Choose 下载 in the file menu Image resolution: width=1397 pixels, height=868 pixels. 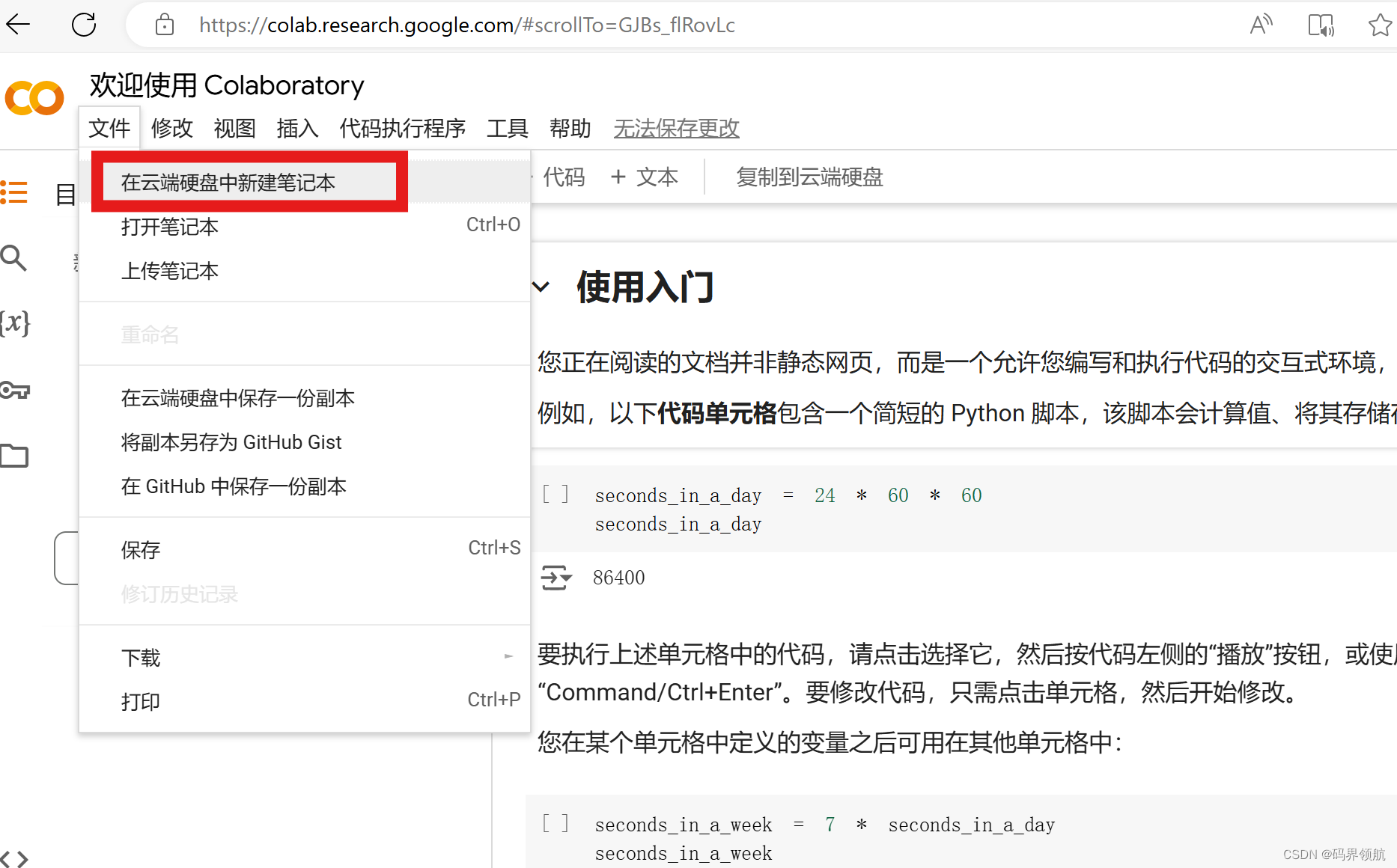click(305, 657)
